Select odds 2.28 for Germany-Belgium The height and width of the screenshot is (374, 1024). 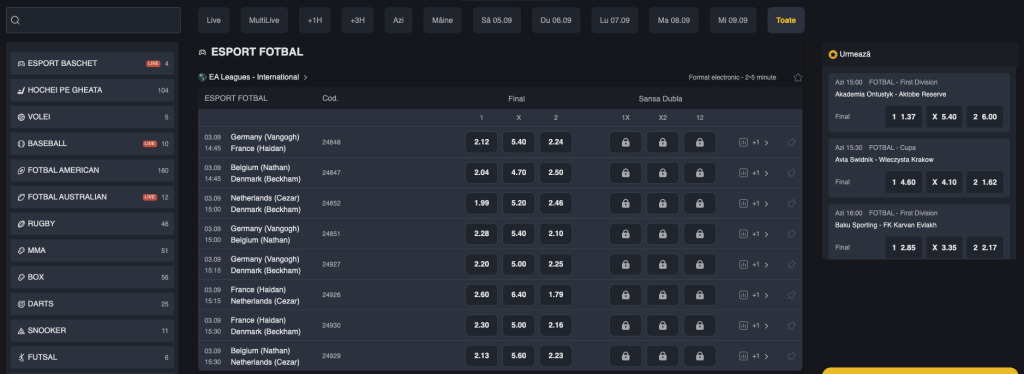481,234
